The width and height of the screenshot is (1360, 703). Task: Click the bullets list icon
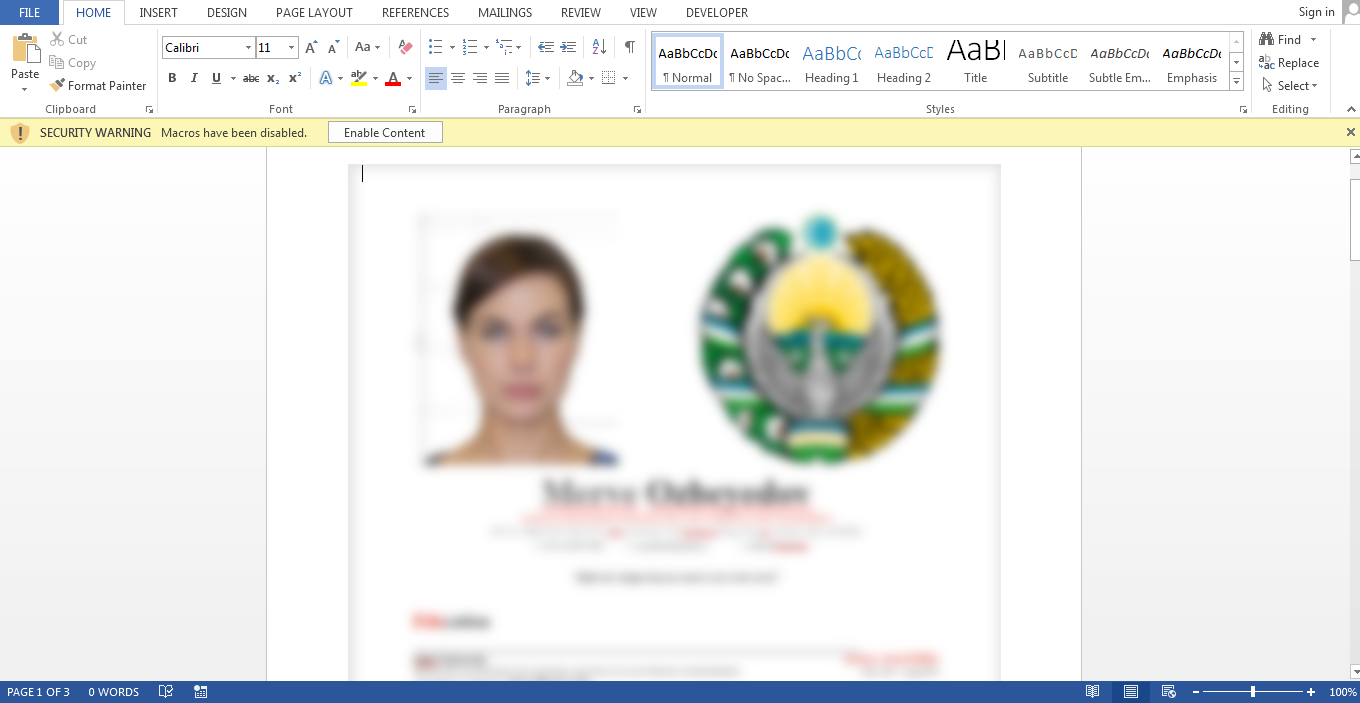[x=435, y=48]
